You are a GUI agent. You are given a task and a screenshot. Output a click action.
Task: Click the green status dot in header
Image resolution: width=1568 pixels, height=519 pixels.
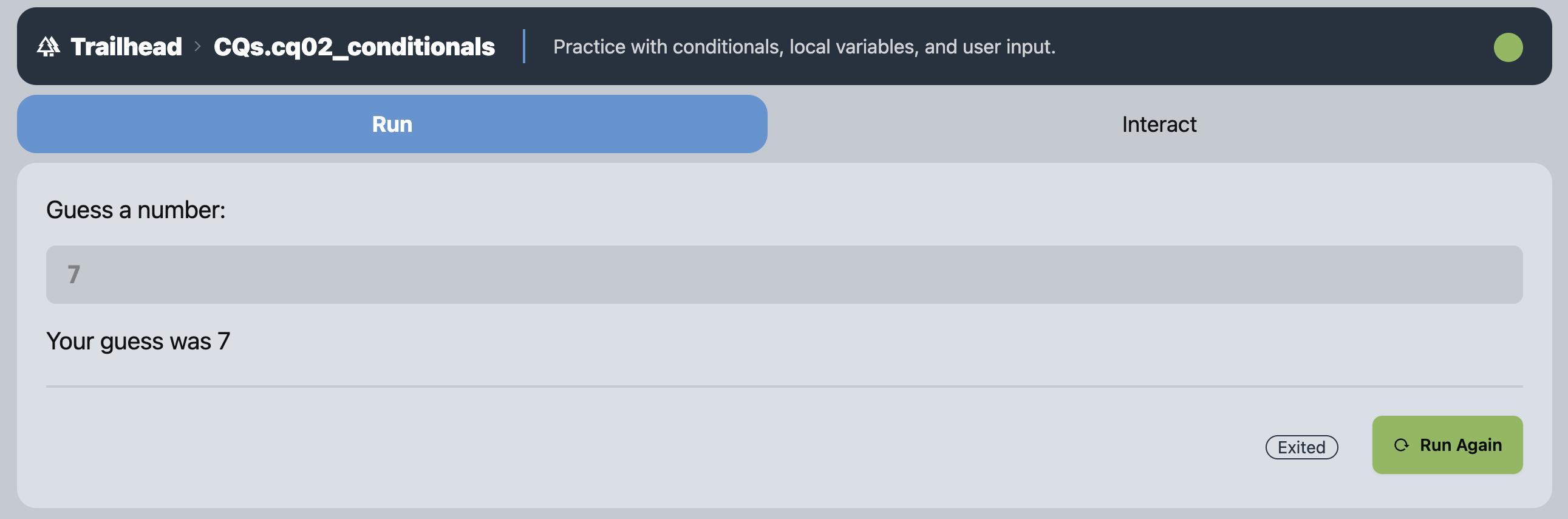tap(1507, 47)
